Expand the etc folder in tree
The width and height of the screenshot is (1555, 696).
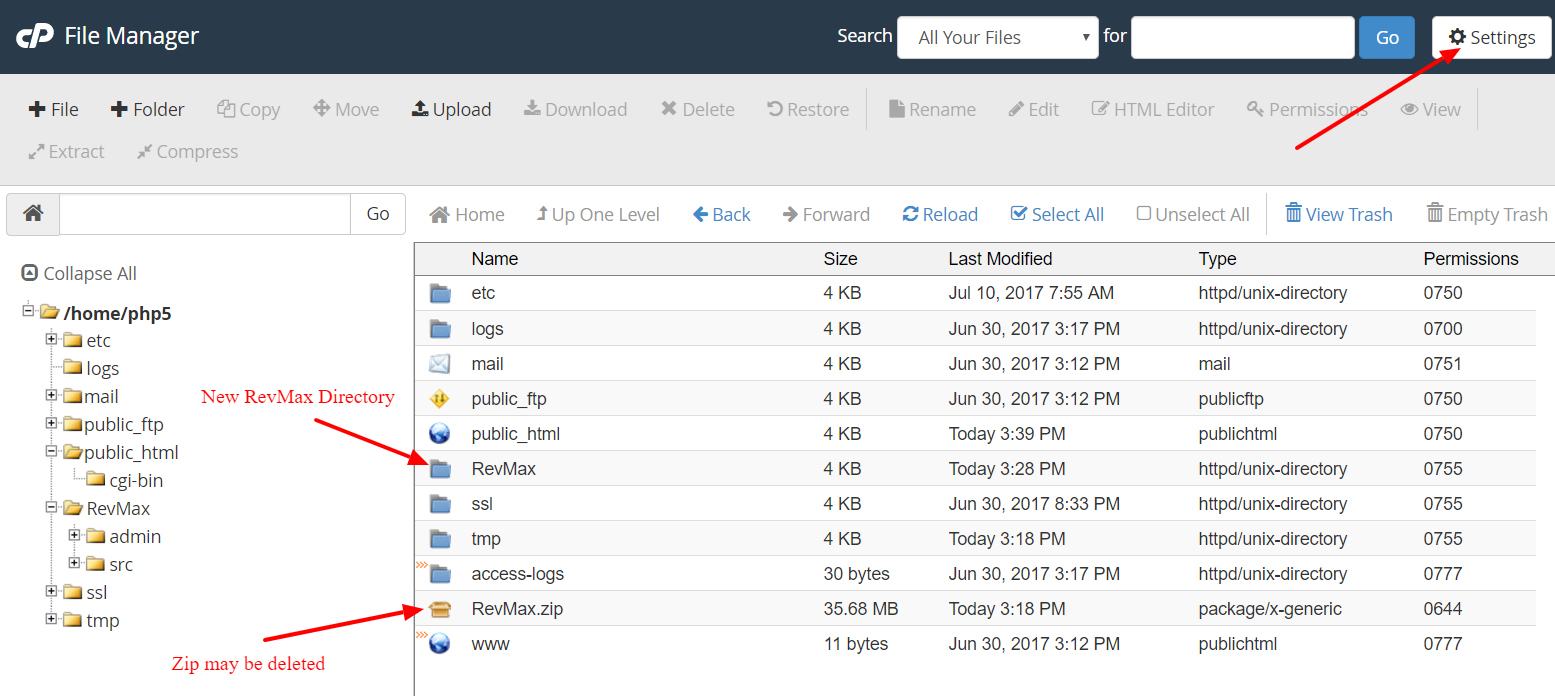coord(51,340)
